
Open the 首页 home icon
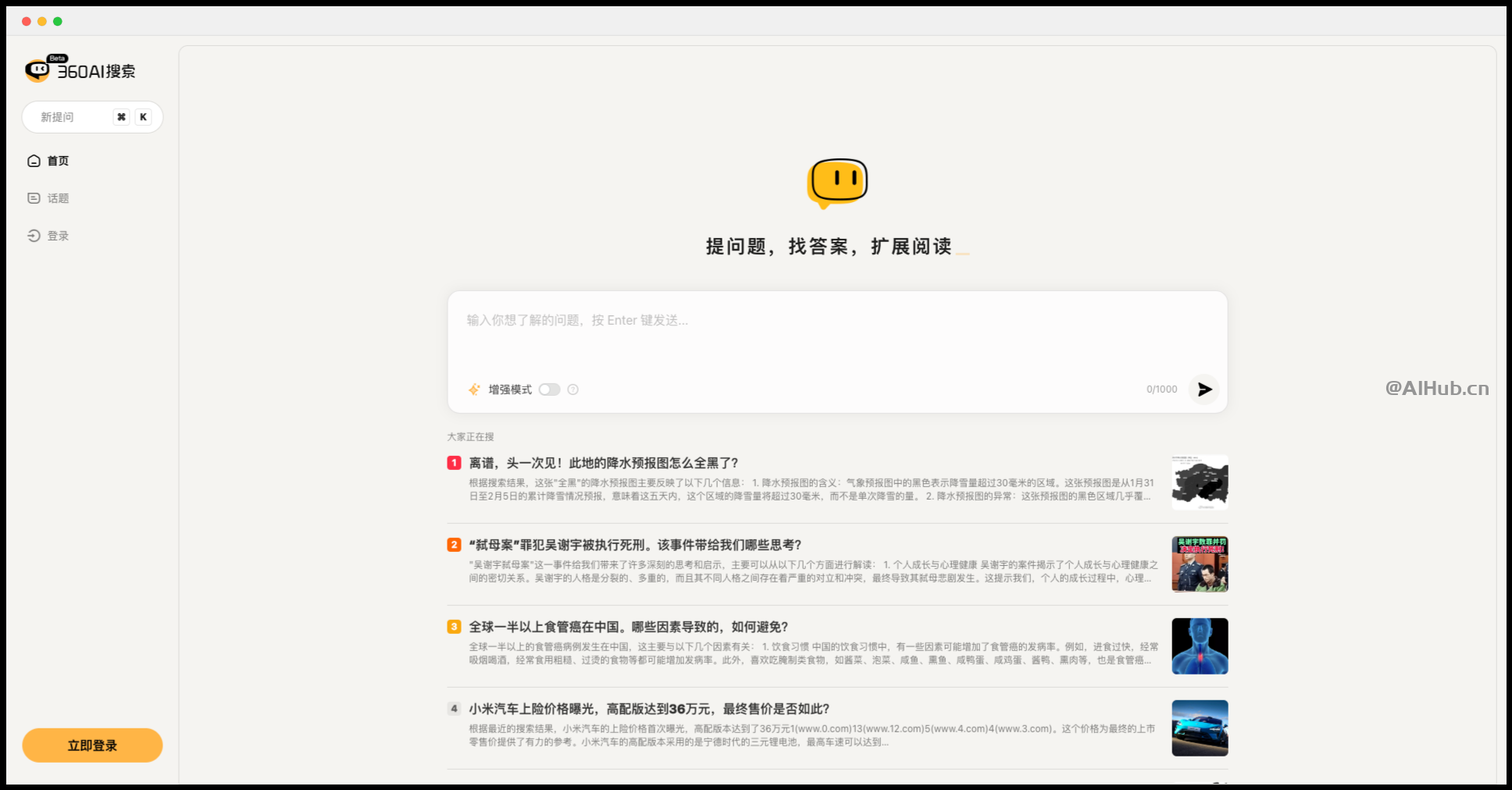coord(34,161)
